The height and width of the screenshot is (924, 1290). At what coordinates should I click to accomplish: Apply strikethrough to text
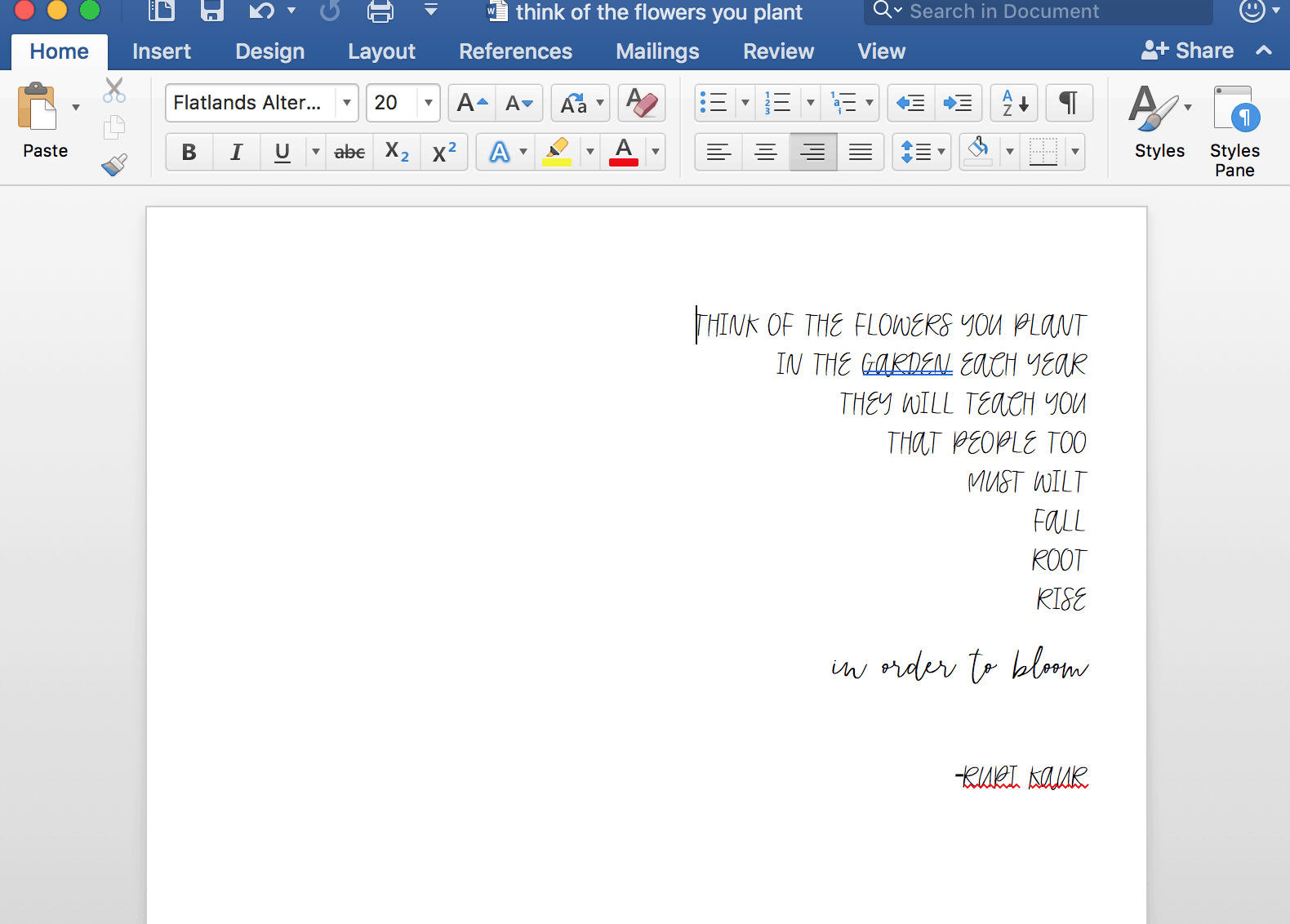(x=349, y=152)
